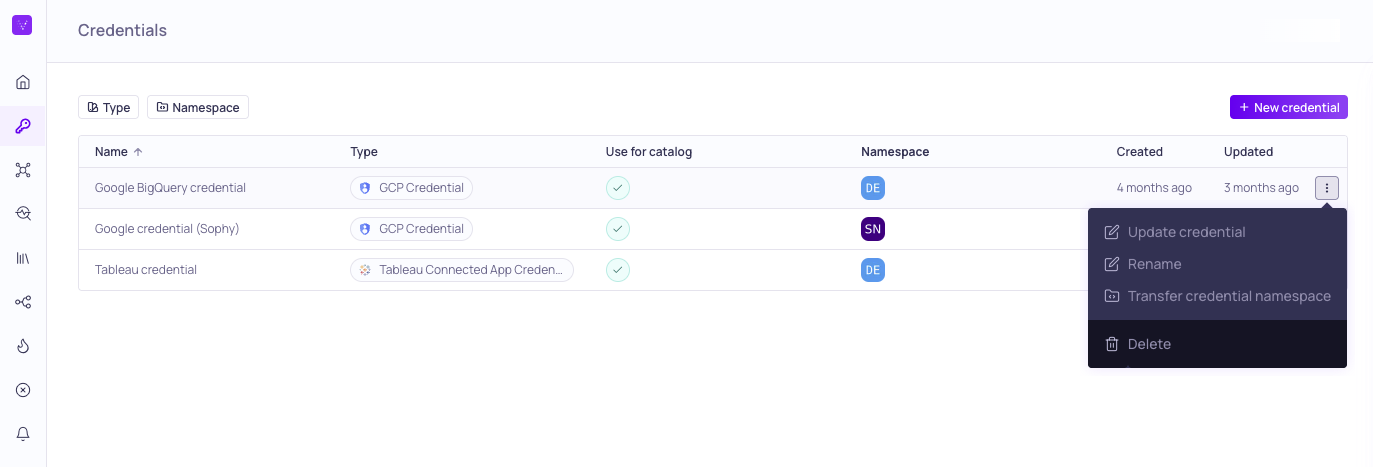The height and width of the screenshot is (467, 1373).
Task: Open the library books sidebar icon
Action: [23, 258]
